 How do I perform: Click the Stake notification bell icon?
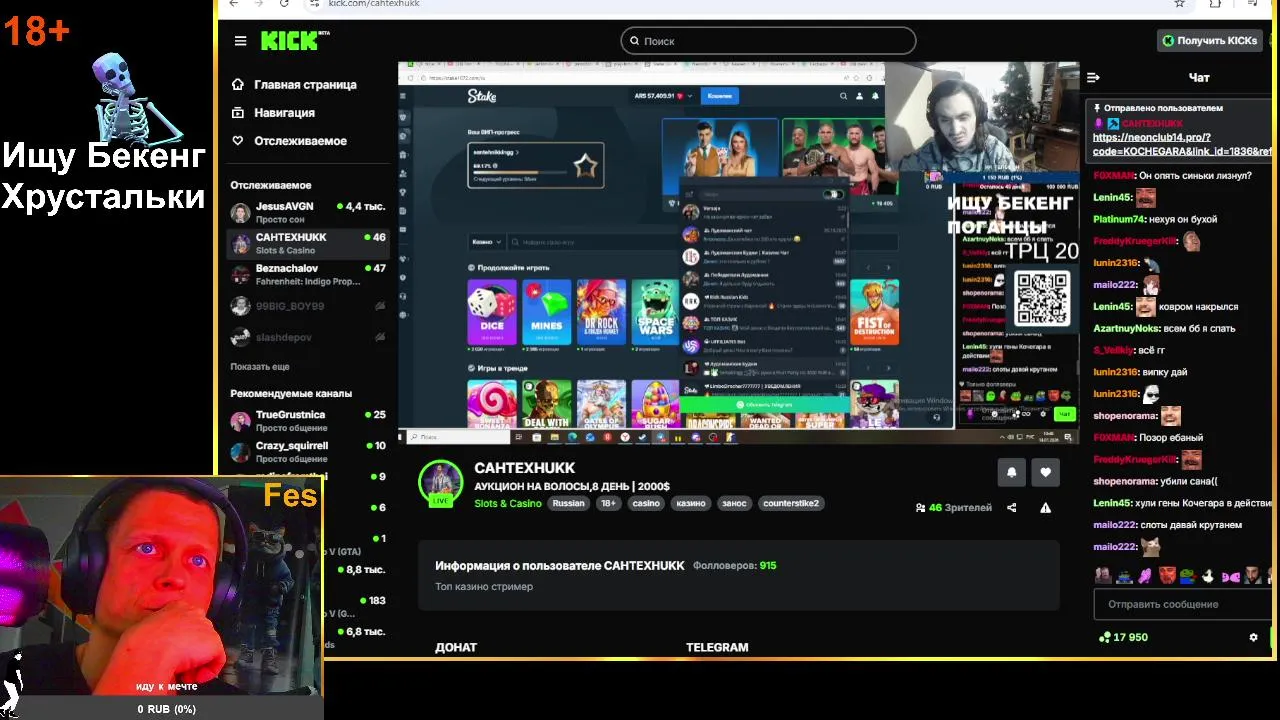(875, 96)
